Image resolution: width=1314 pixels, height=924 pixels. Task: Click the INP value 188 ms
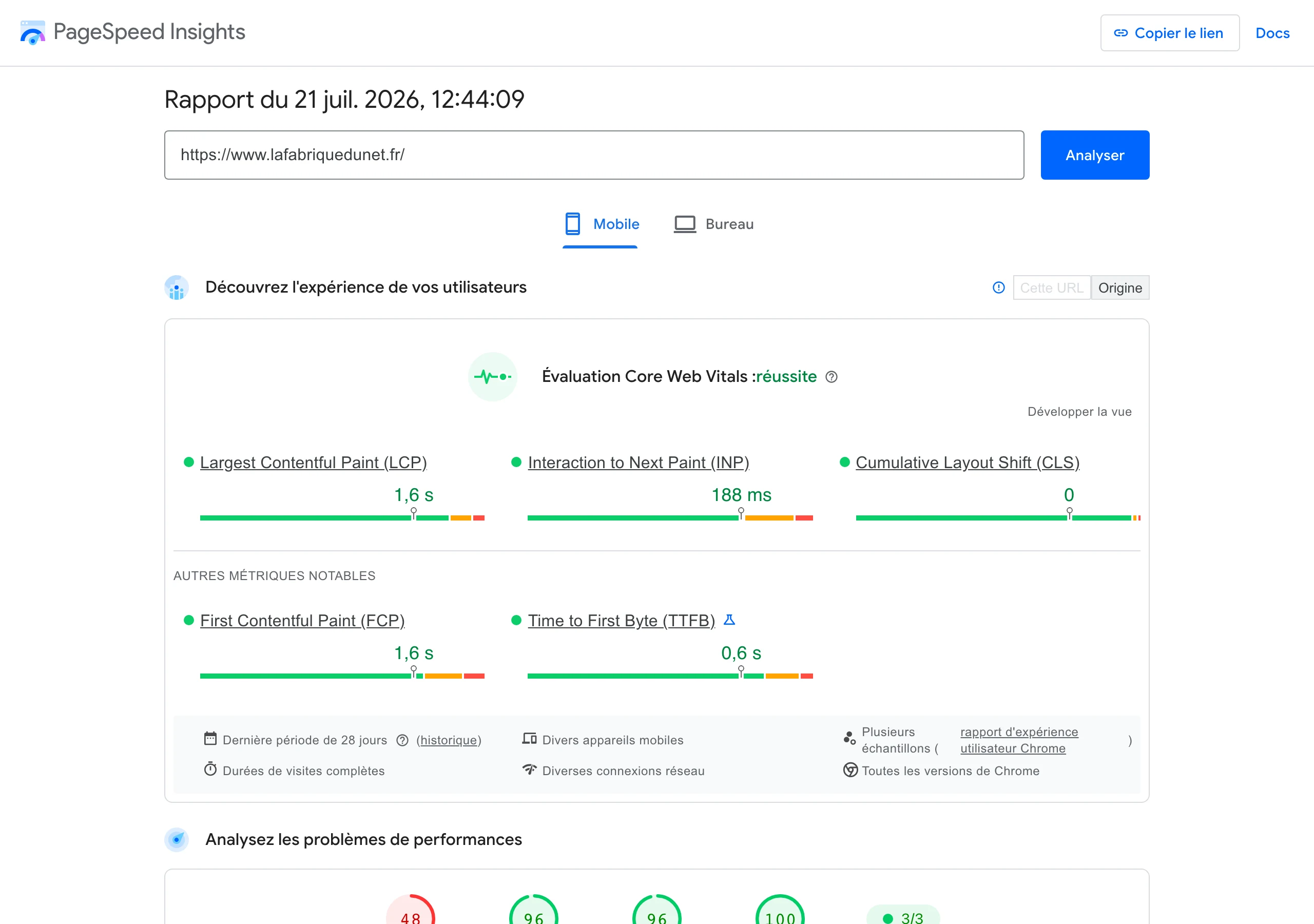[x=741, y=495]
